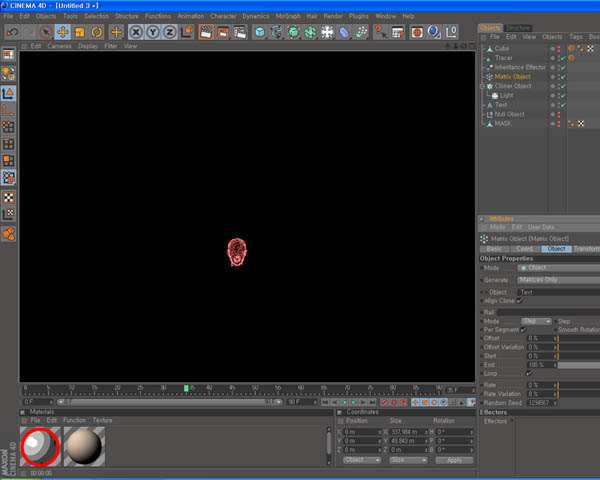Select the Make Editable left sidebar icon

point(8,73)
